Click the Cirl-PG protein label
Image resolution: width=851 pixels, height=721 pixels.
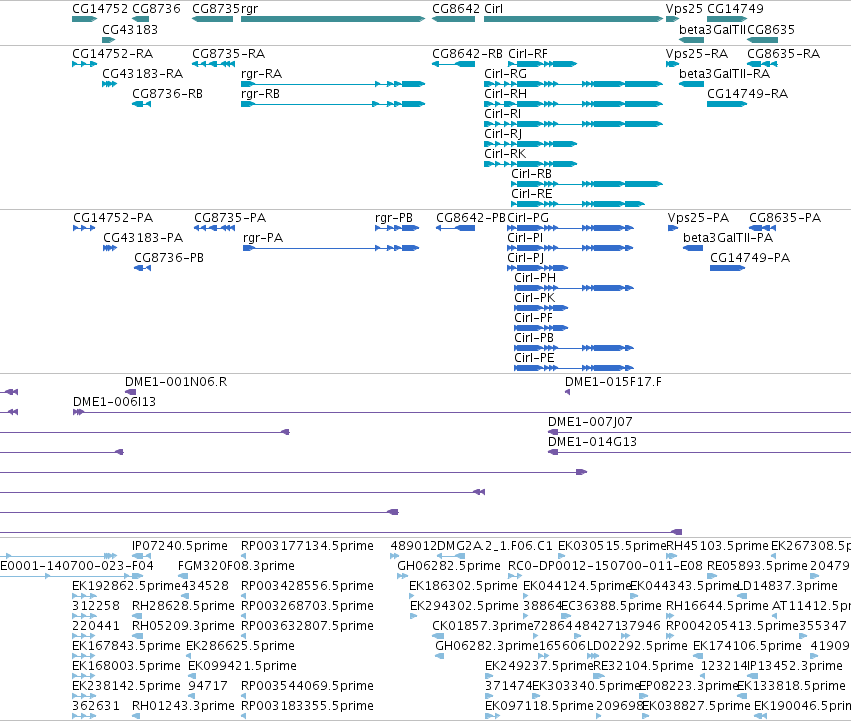528,218
